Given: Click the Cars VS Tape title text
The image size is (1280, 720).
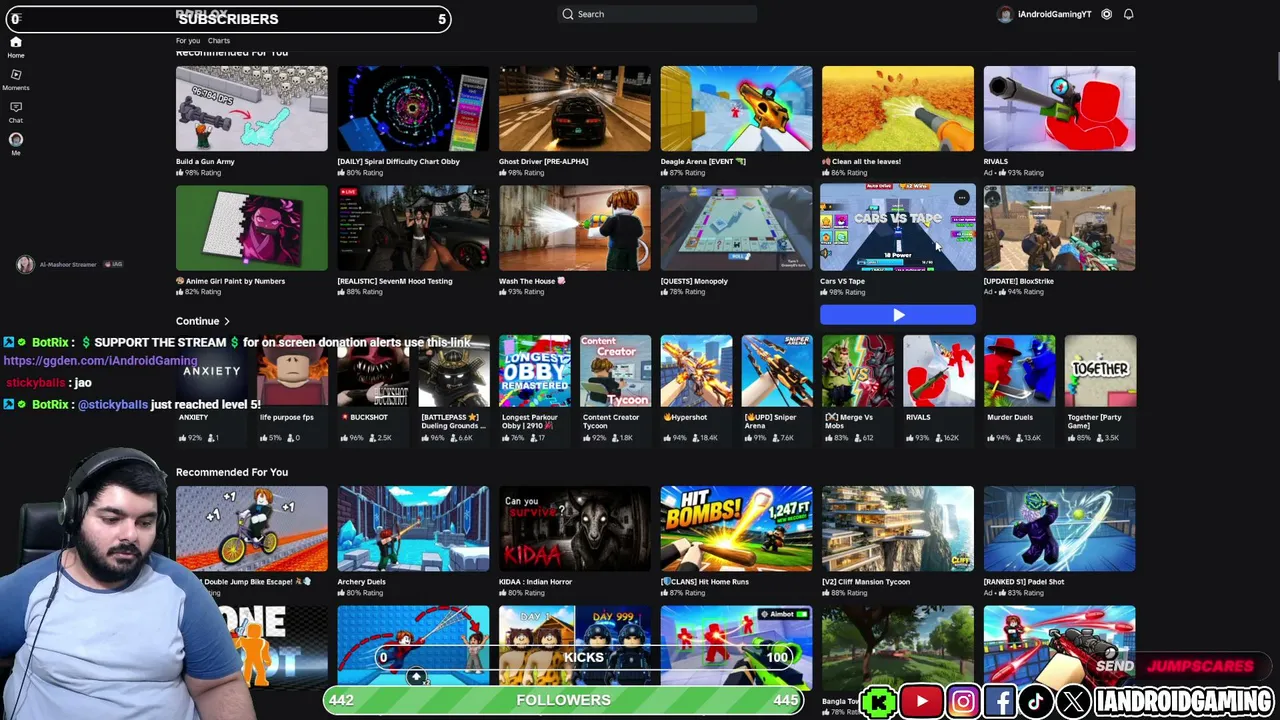Looking at the screenshot, I should [842, 281].
